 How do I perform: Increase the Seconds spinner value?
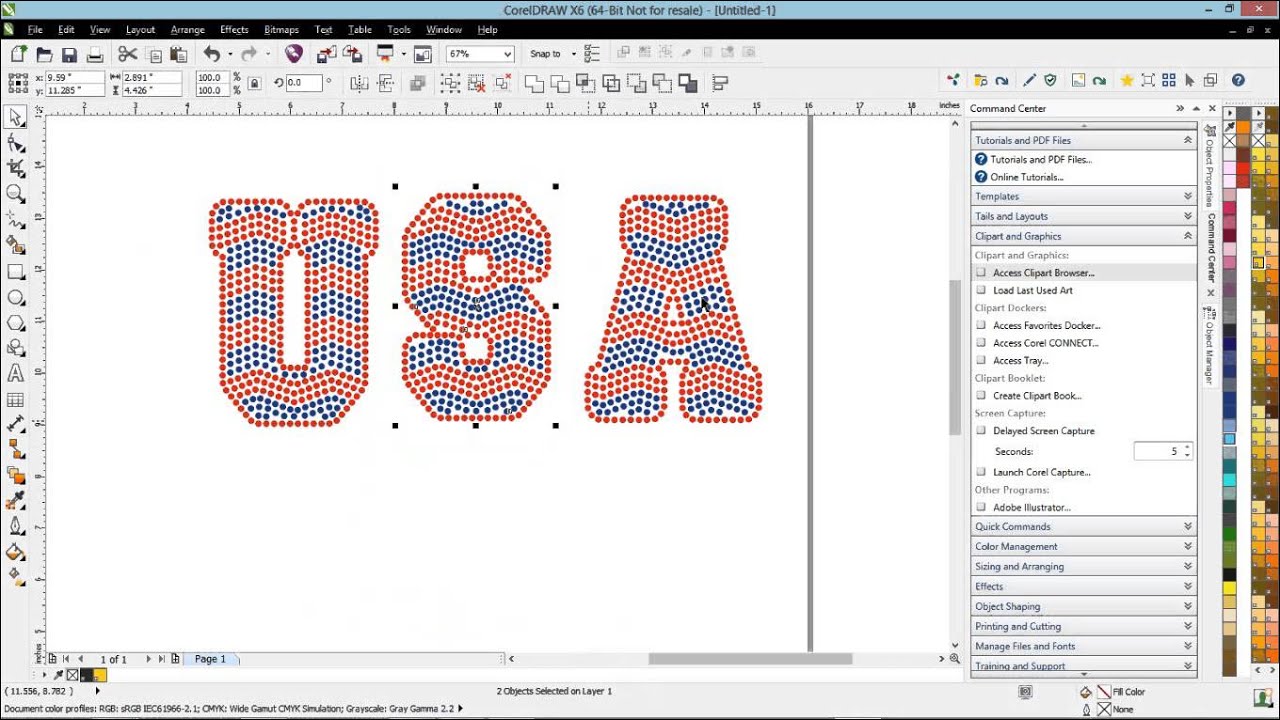[1187, 448]
